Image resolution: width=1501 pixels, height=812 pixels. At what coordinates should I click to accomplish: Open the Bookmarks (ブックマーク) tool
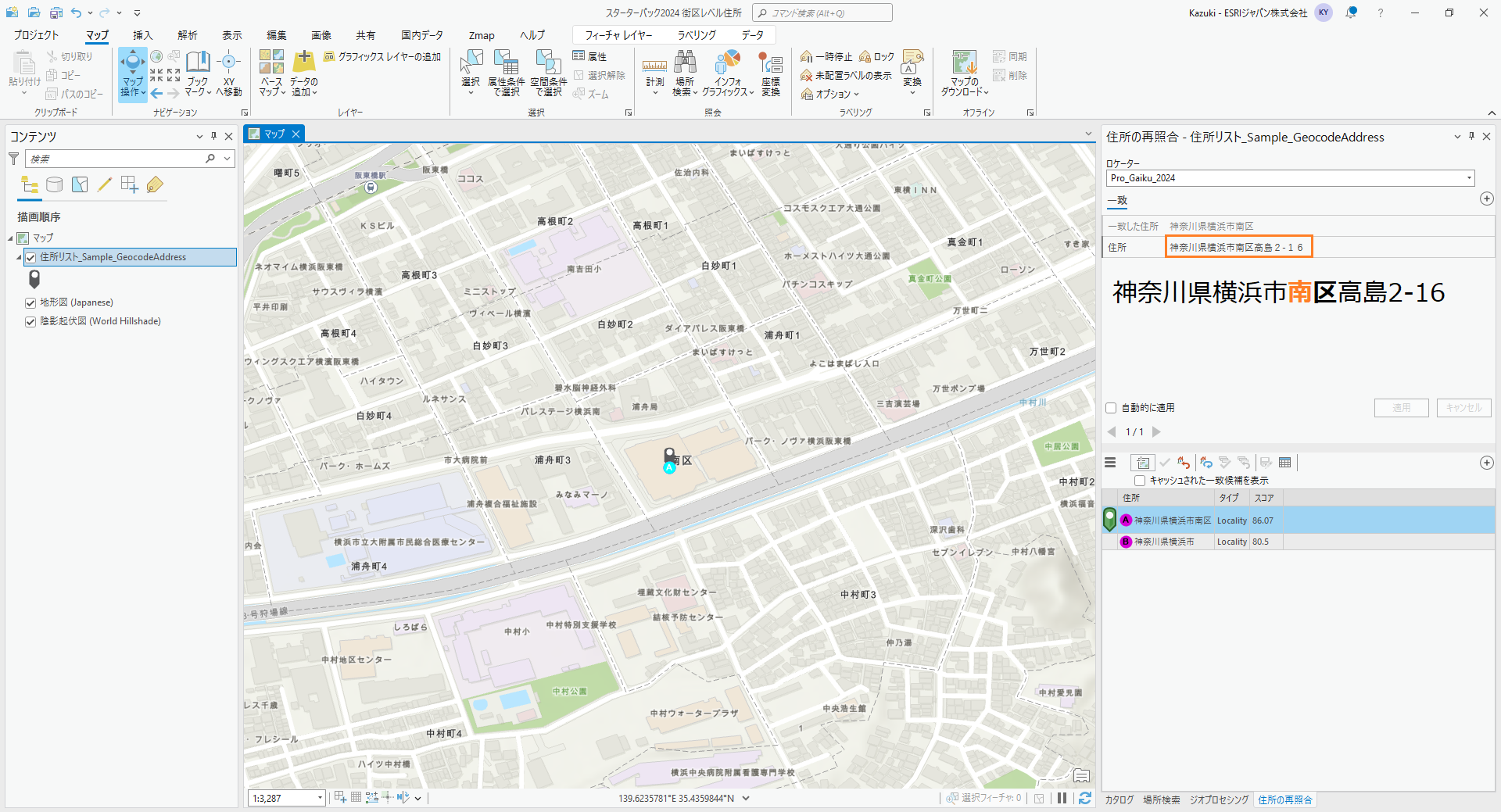click(x=198, y=73)
